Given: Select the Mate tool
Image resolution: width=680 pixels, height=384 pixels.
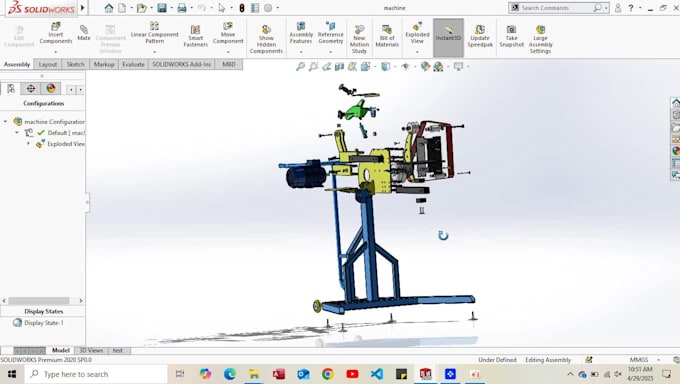Looking at the screenshot, I should click(84, 33).
